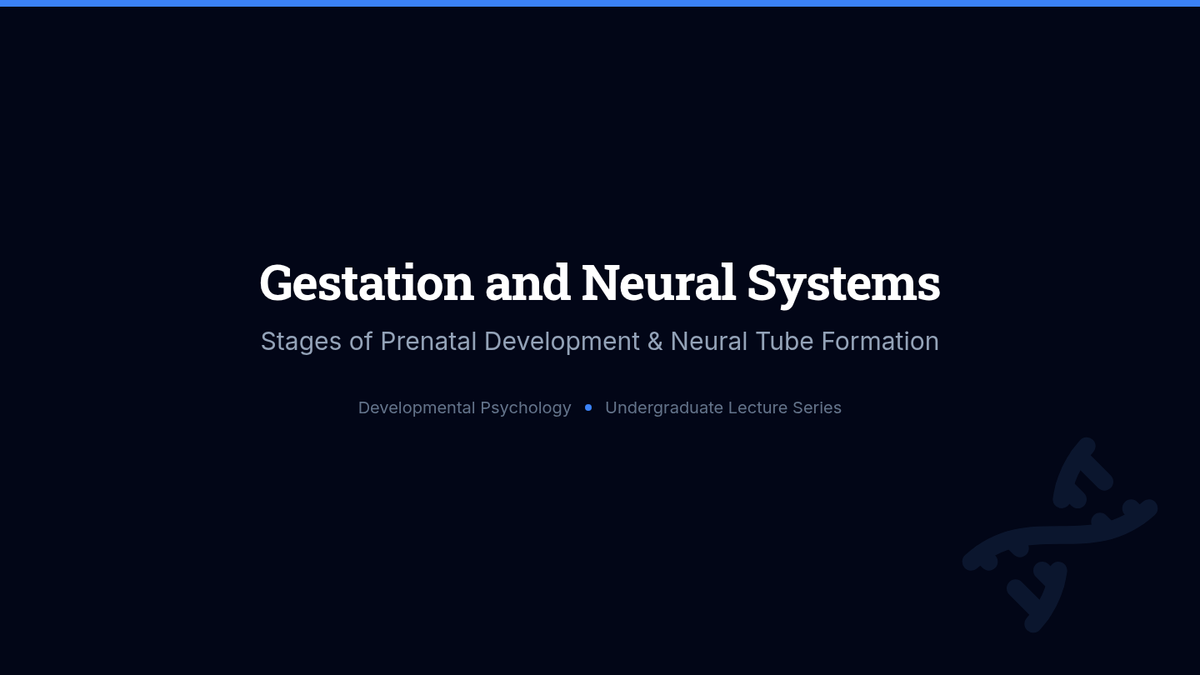Select "Prenatal" in the subtitle

(428, 342)
